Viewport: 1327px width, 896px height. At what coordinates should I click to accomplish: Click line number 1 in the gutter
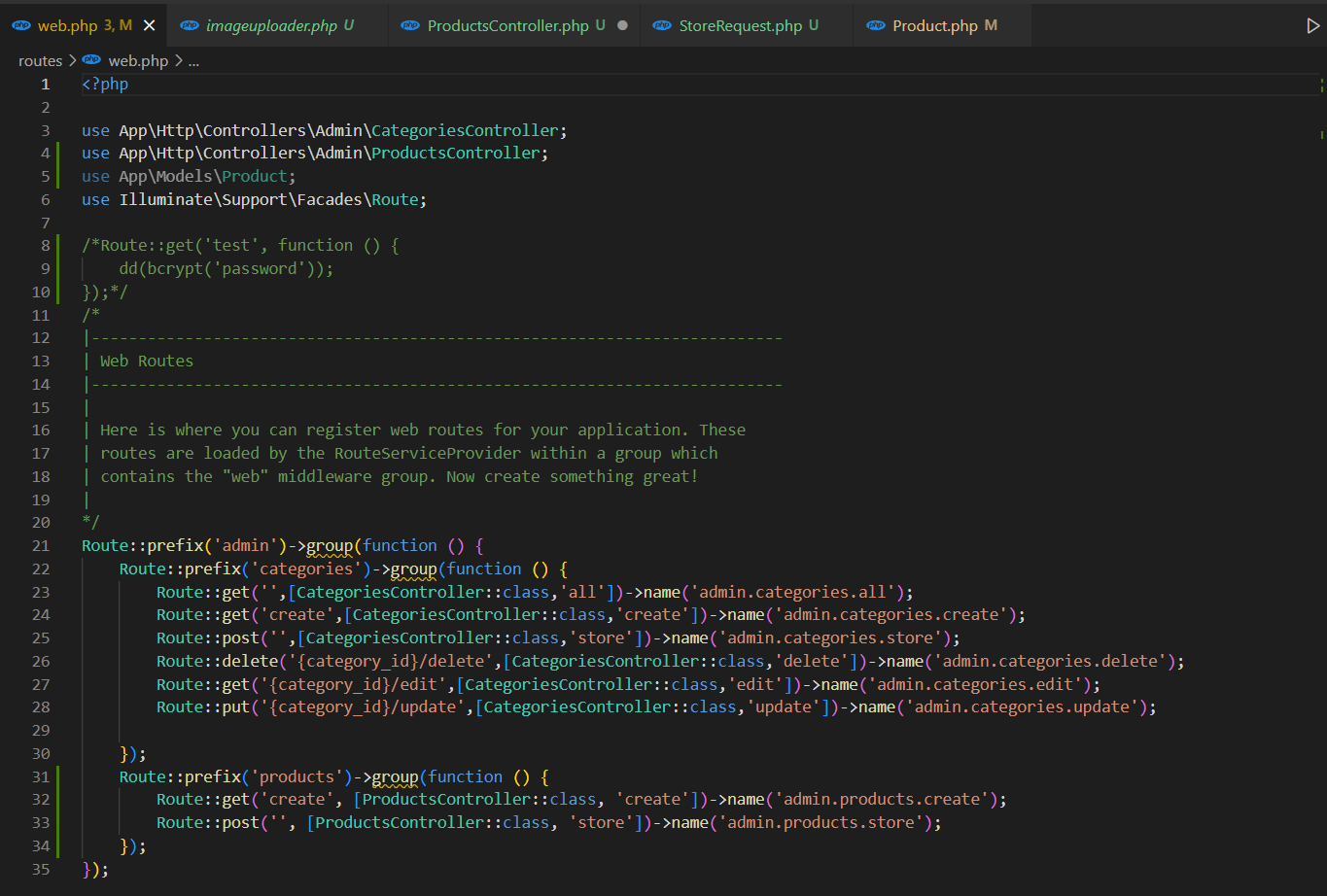(x=45, y=84)
